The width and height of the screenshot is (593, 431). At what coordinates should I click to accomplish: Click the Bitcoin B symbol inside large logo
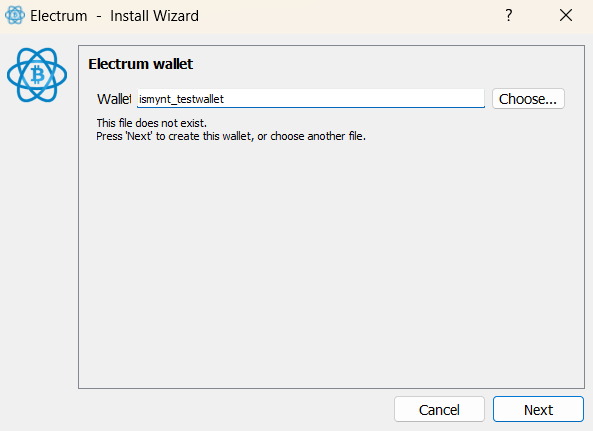point(37,75)
